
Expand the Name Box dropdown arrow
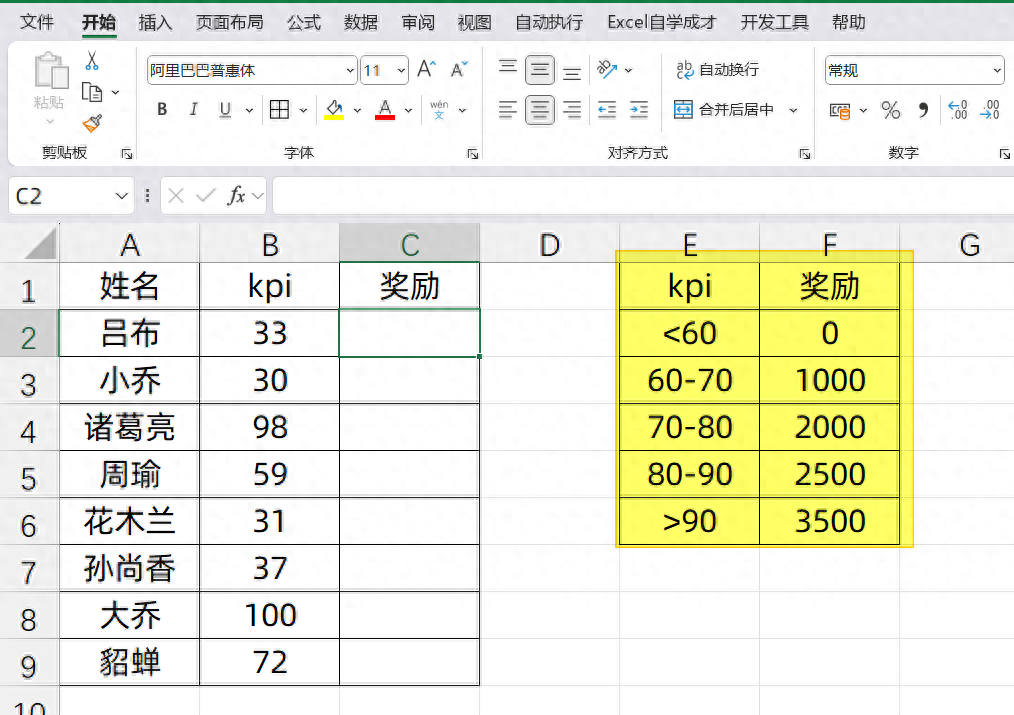pyautogui.click(x=122, y=195)
